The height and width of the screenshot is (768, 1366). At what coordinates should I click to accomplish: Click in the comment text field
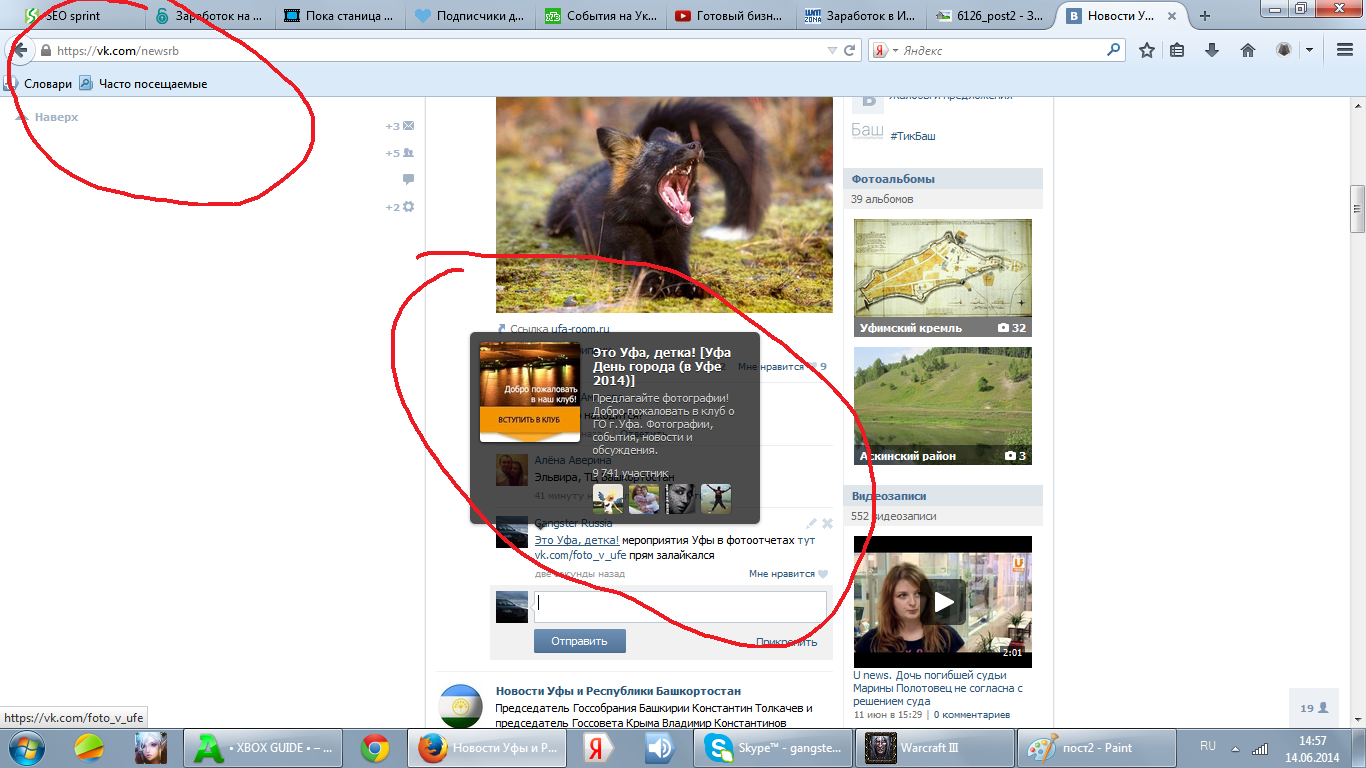point(680,606)
